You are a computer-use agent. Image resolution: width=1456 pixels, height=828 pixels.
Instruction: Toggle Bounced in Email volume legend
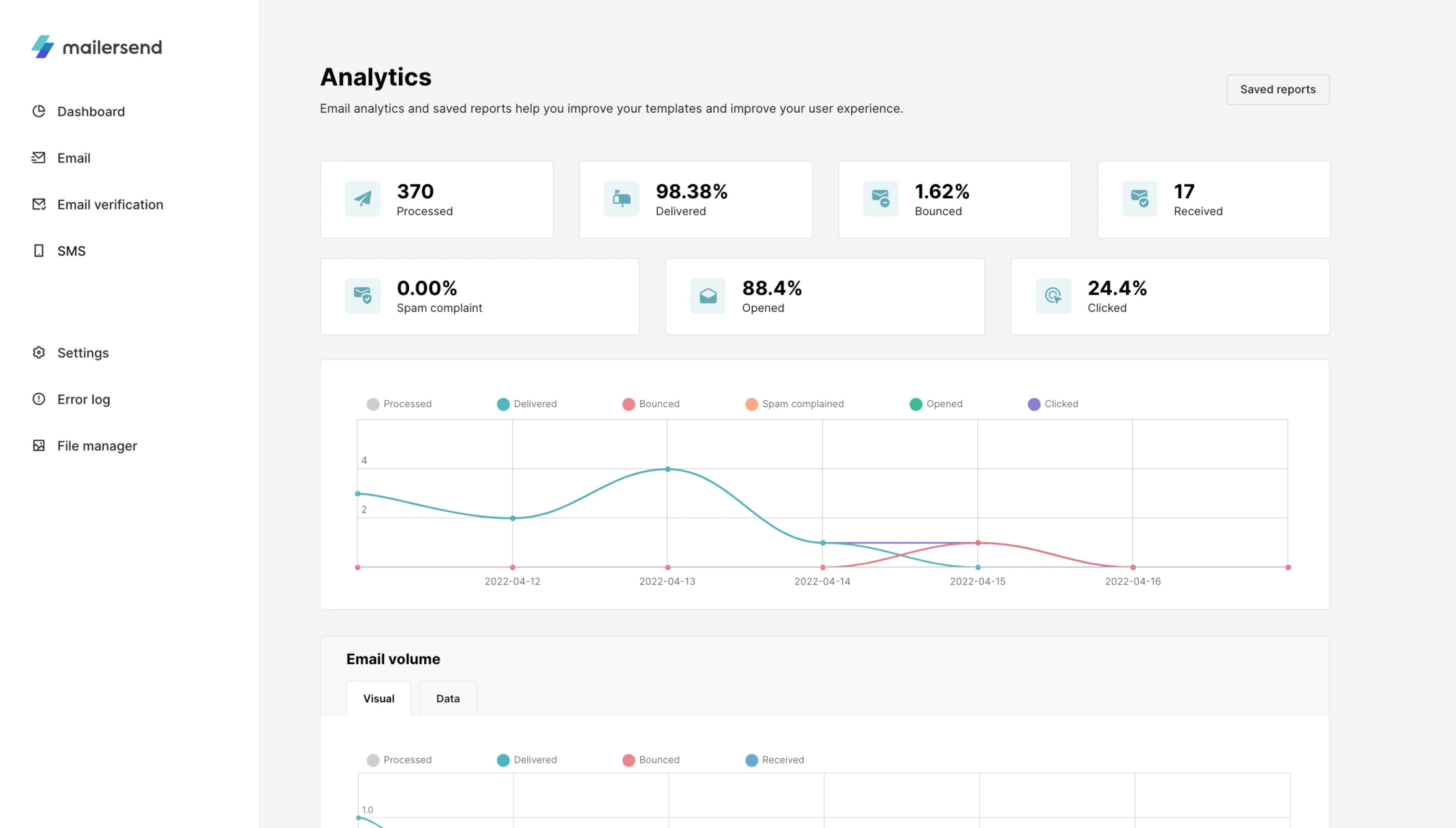coord(650,760)
